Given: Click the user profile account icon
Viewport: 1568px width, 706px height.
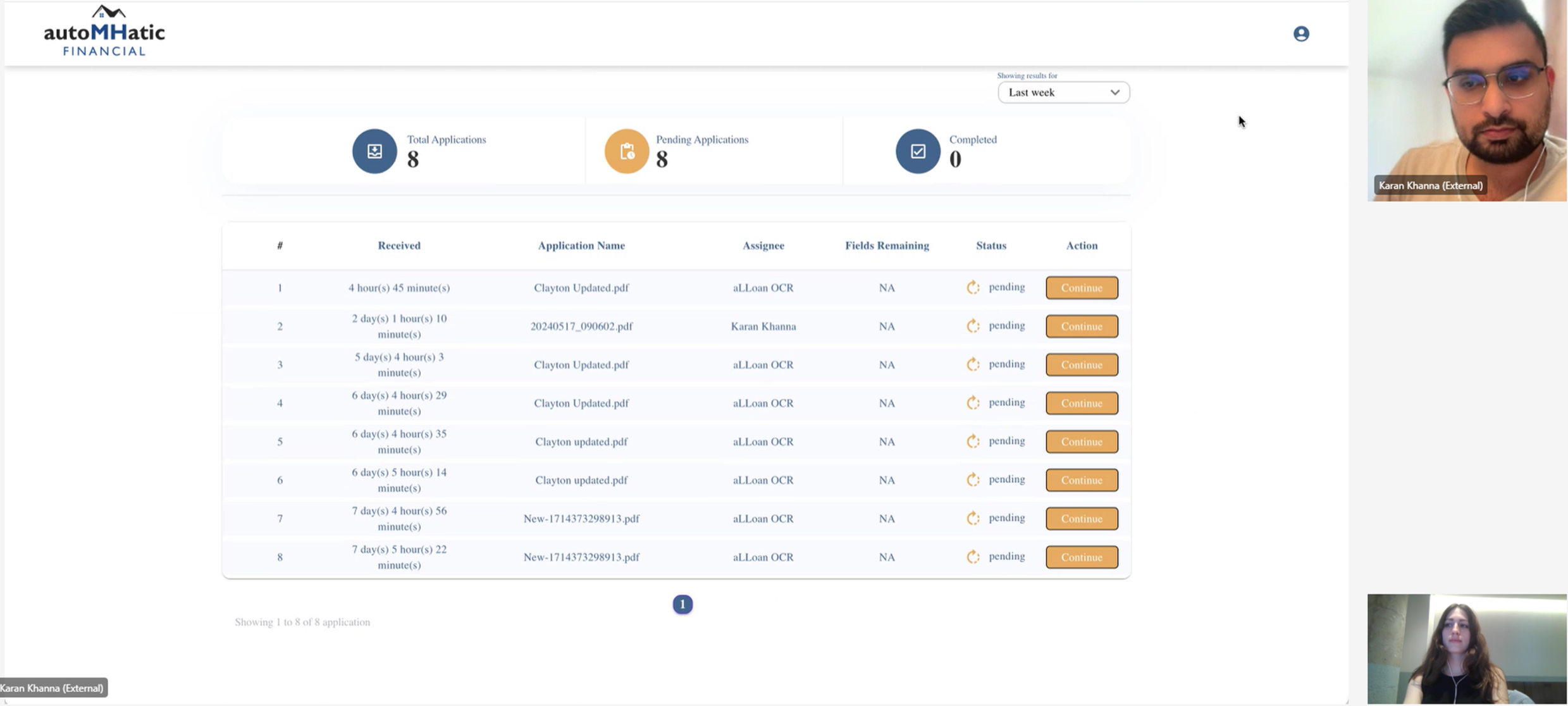Looking at the screenshot, I should tap(1300, 34).
